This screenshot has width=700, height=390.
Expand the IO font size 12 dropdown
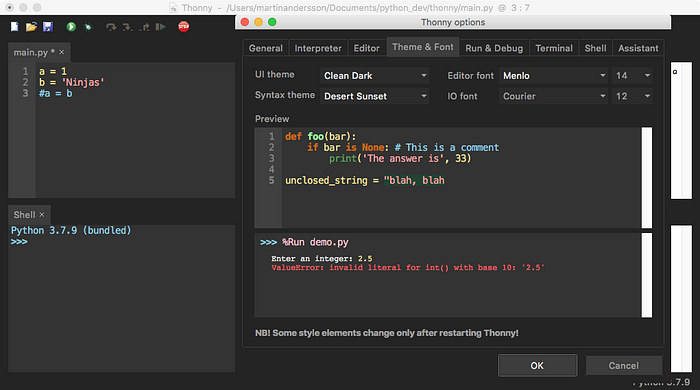(632, 96)
